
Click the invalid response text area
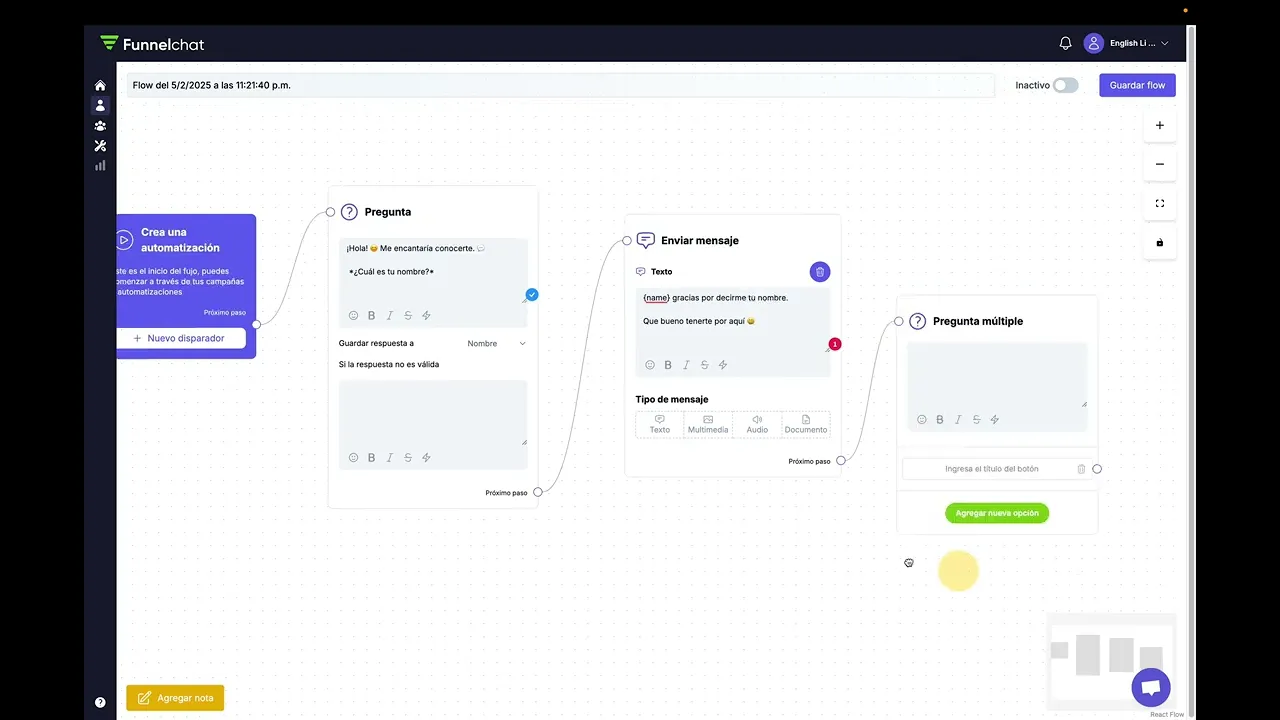433,413
